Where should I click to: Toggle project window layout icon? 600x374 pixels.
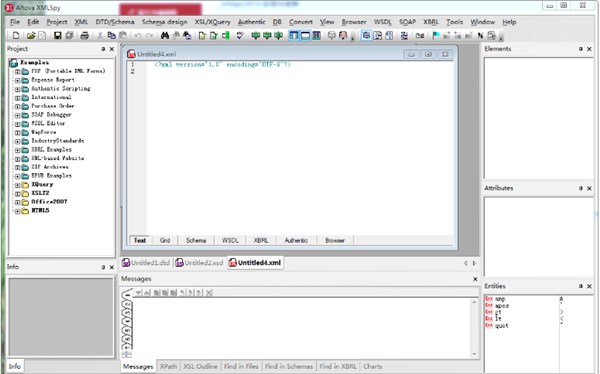coord(293,36)
